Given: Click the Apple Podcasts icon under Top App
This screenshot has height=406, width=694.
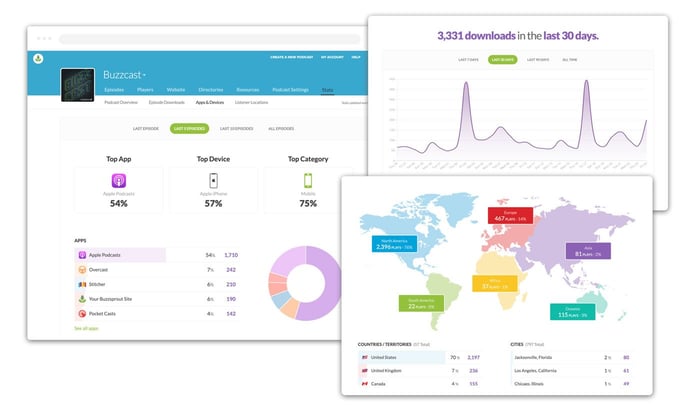Looking at the screenshot, I should point(119,181).
